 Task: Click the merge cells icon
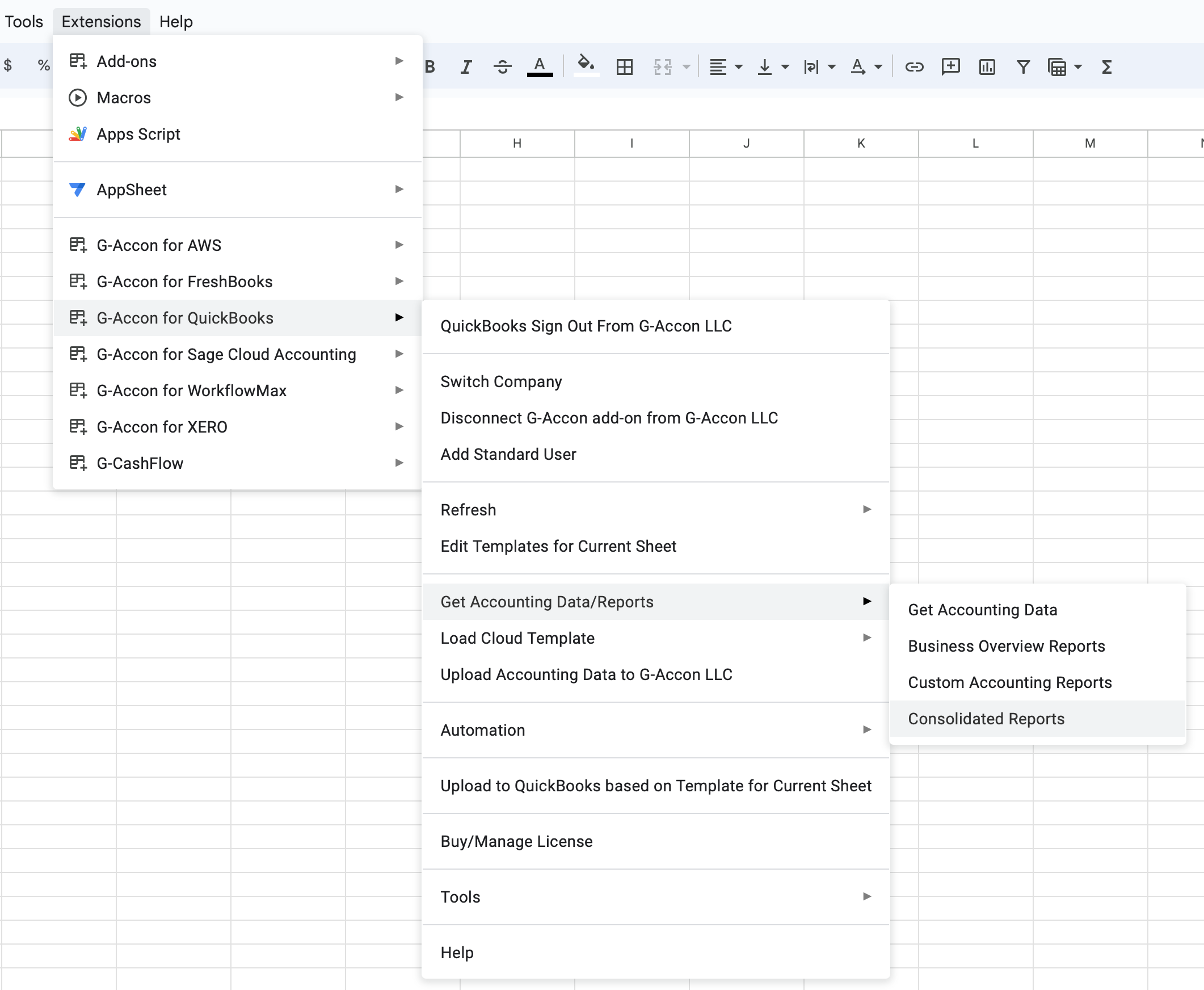point(663,68)
